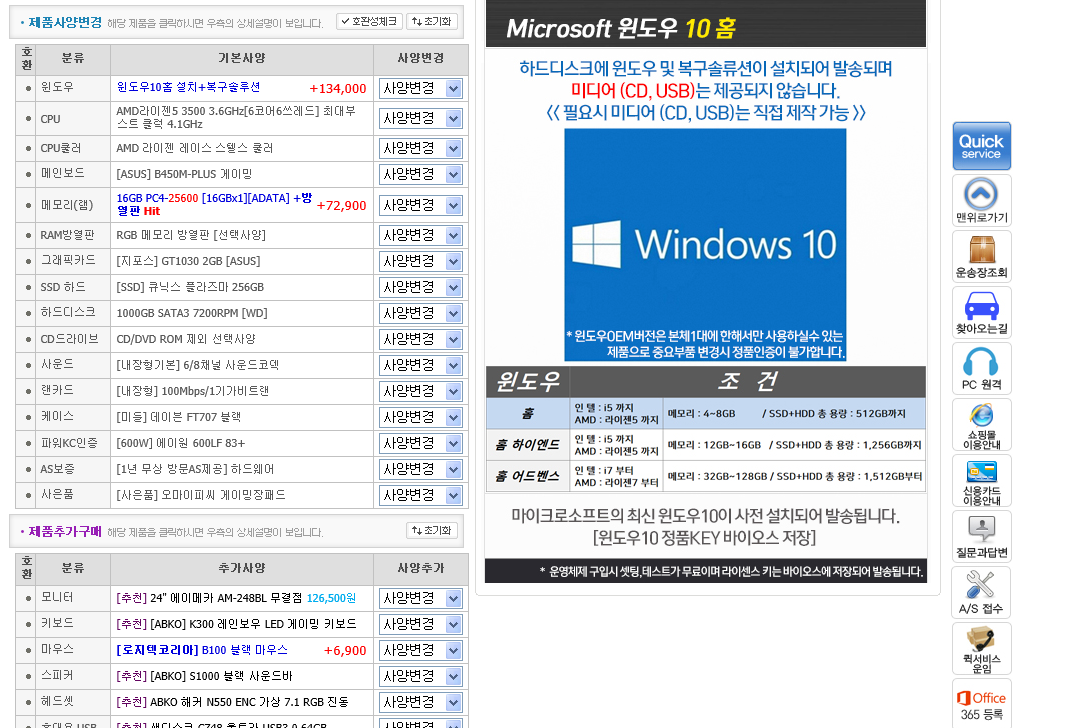
Task: Open 사양변경 dropdown for 사운드 row
Action: (x=421, y=365)
